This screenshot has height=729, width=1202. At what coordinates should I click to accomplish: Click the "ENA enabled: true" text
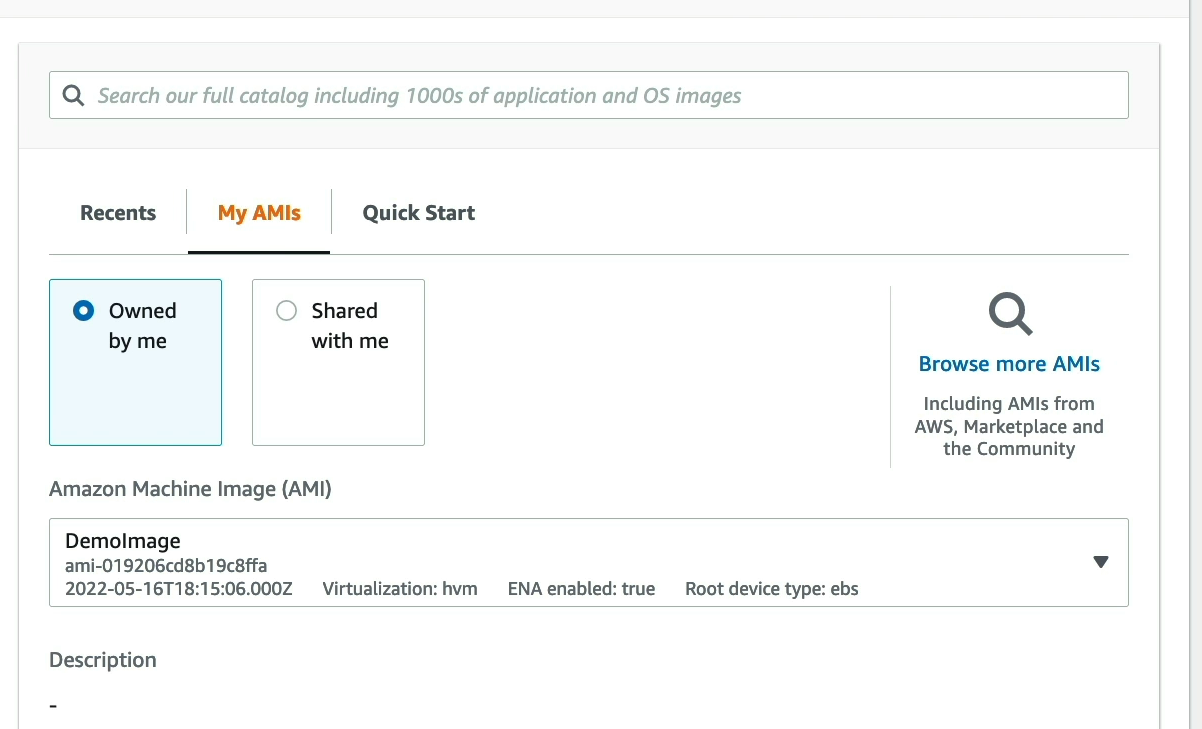(581, 589)
